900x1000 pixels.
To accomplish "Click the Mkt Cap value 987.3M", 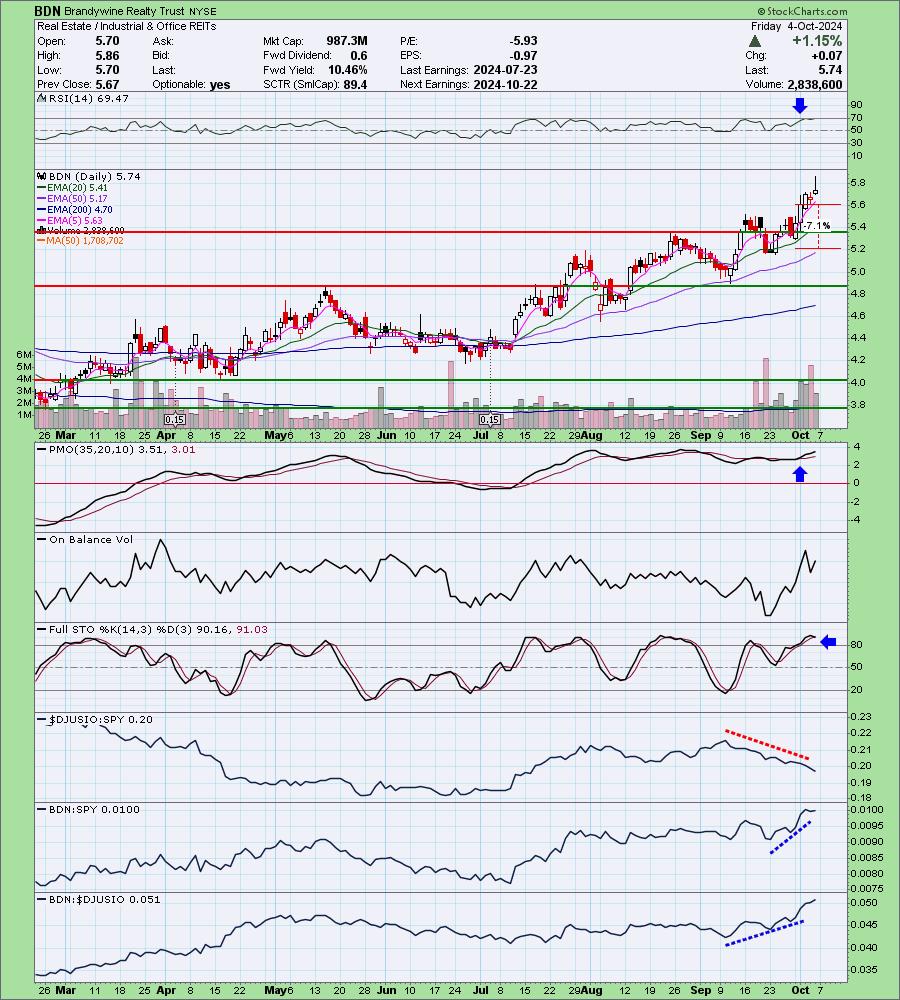I will tap(347, 41).
